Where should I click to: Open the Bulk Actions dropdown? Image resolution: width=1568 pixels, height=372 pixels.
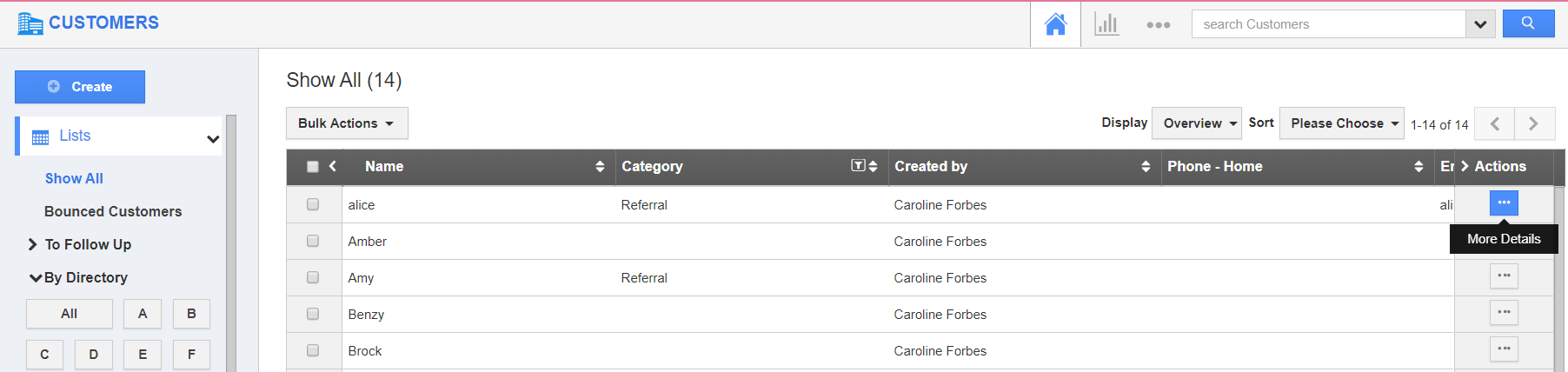point(346,123)
